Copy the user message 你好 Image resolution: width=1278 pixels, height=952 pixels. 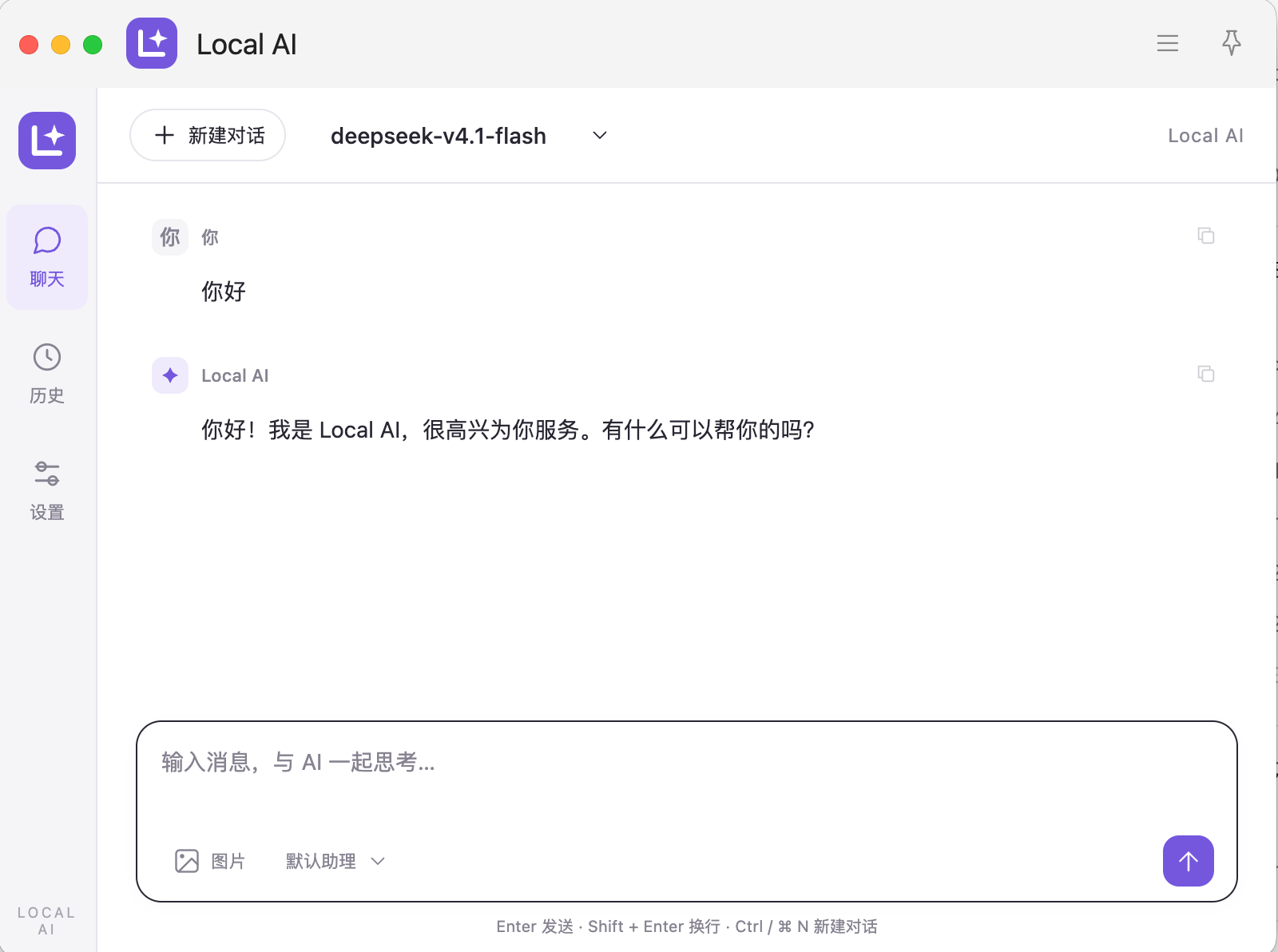(1206, 236)
